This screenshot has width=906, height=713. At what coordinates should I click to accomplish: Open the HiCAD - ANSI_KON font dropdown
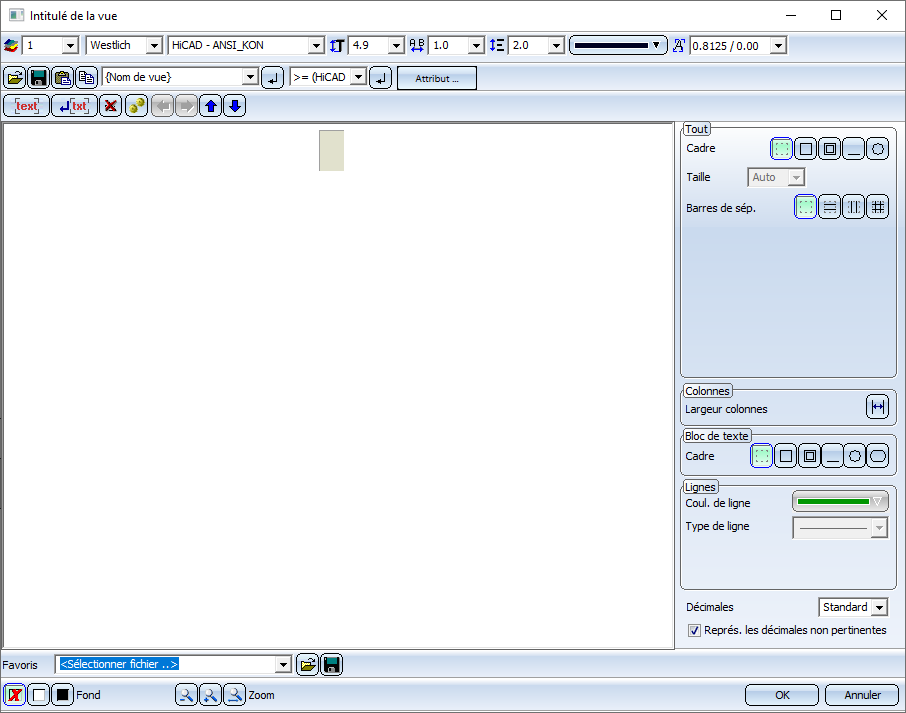(316, 46)
